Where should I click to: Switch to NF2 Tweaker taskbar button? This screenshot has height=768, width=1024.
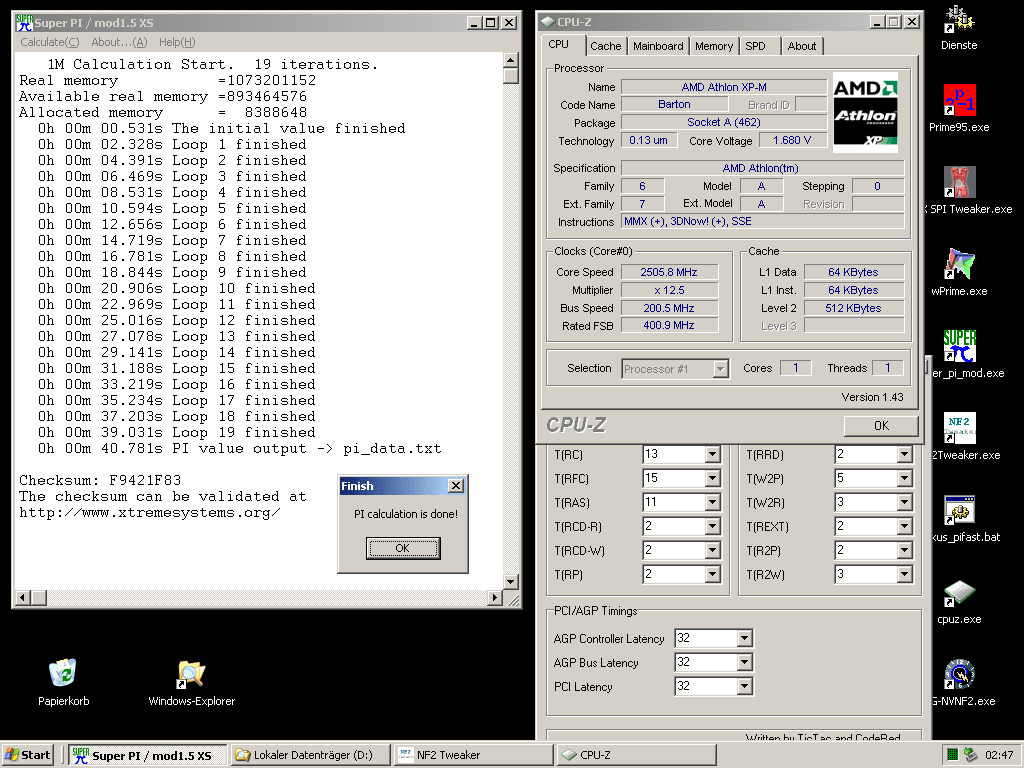click(473, 755)
